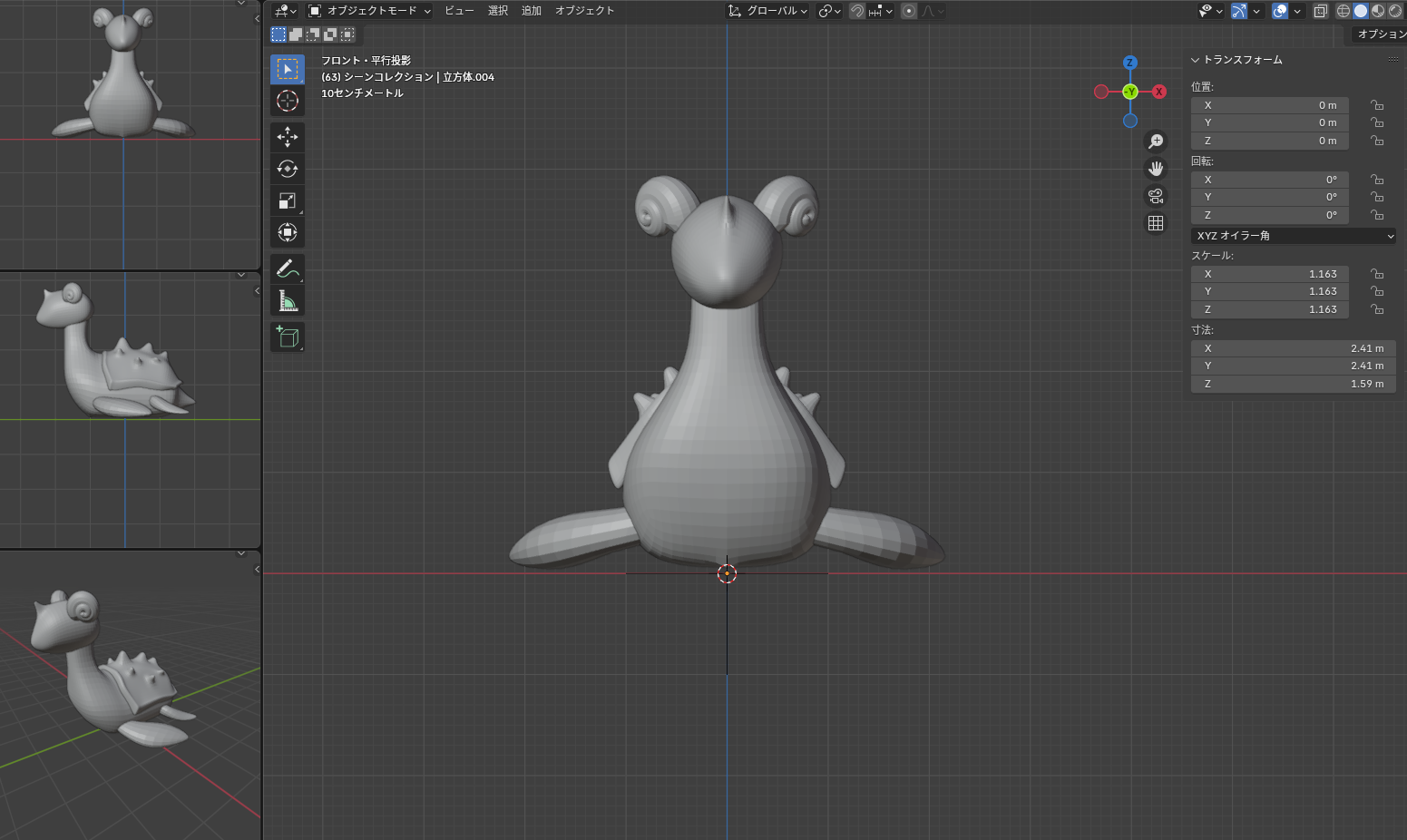Open the 追加 menu

[532, 11]
